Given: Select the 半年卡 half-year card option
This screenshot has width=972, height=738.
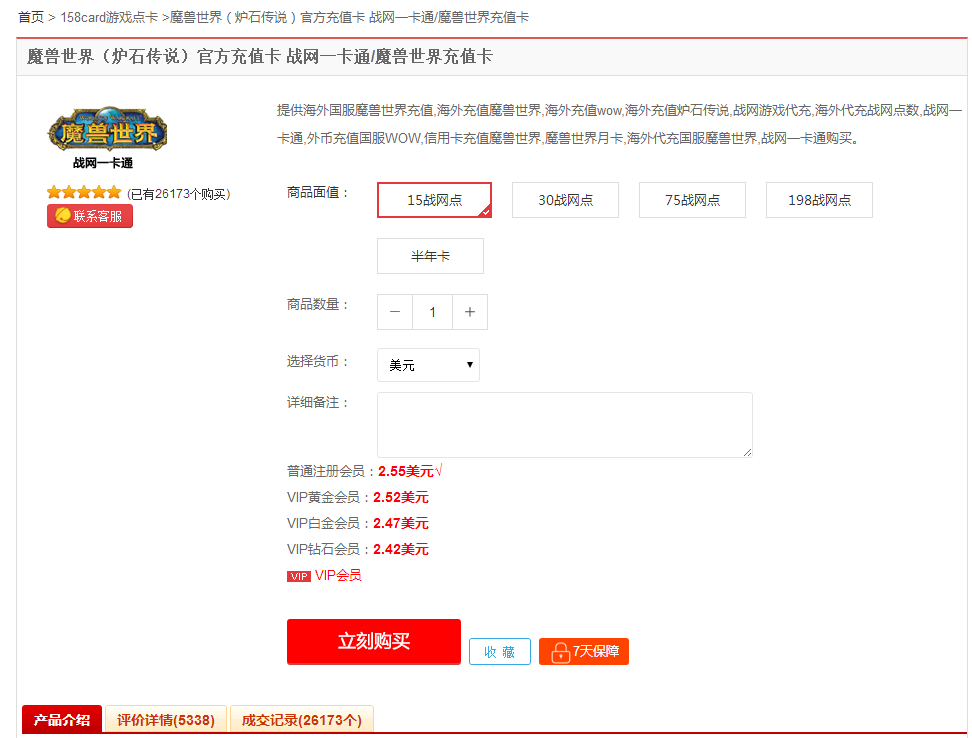Looking at the screenshot, I should click(x=430, y=256).
